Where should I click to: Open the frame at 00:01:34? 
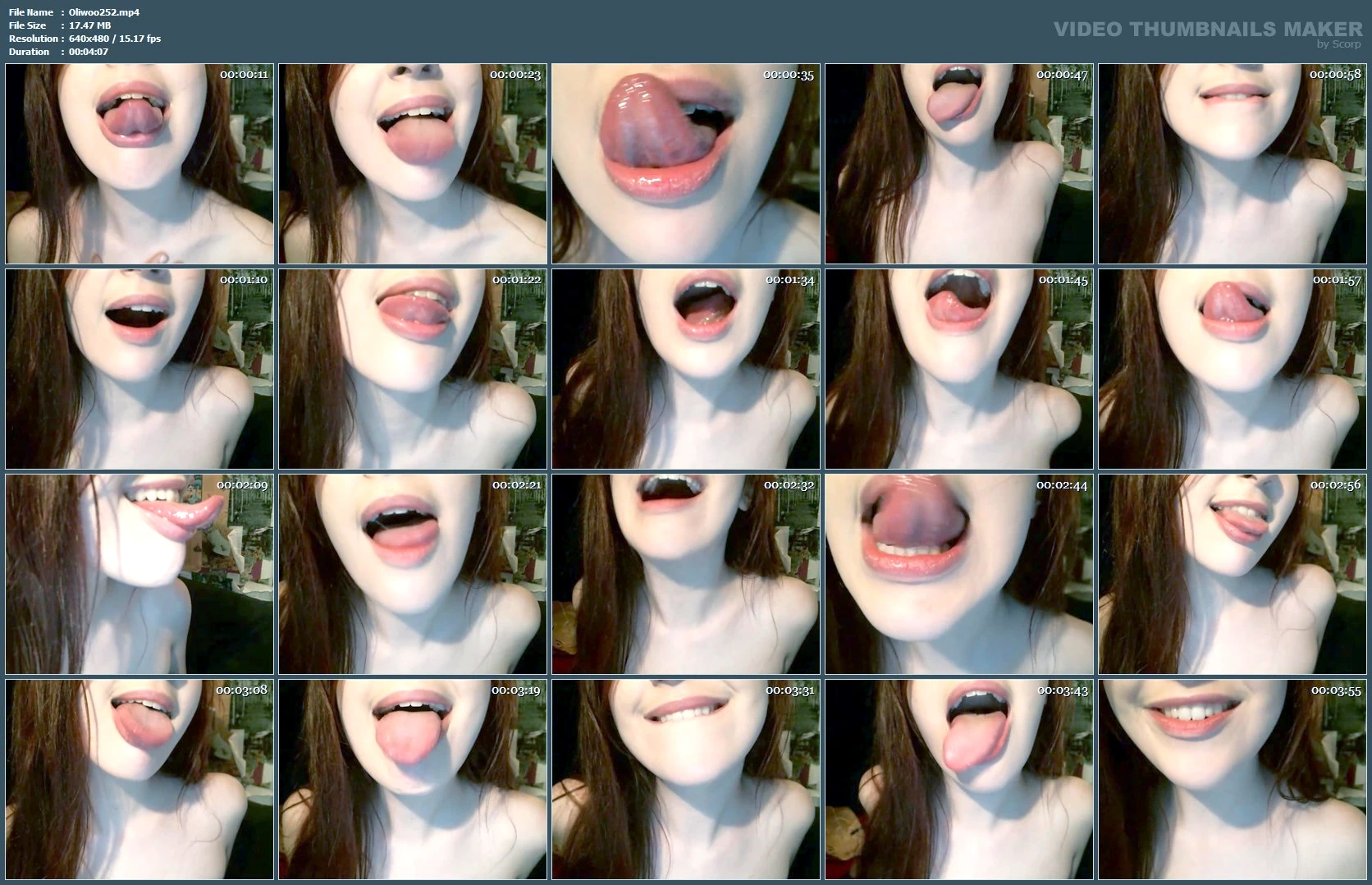tap(686, 369)
